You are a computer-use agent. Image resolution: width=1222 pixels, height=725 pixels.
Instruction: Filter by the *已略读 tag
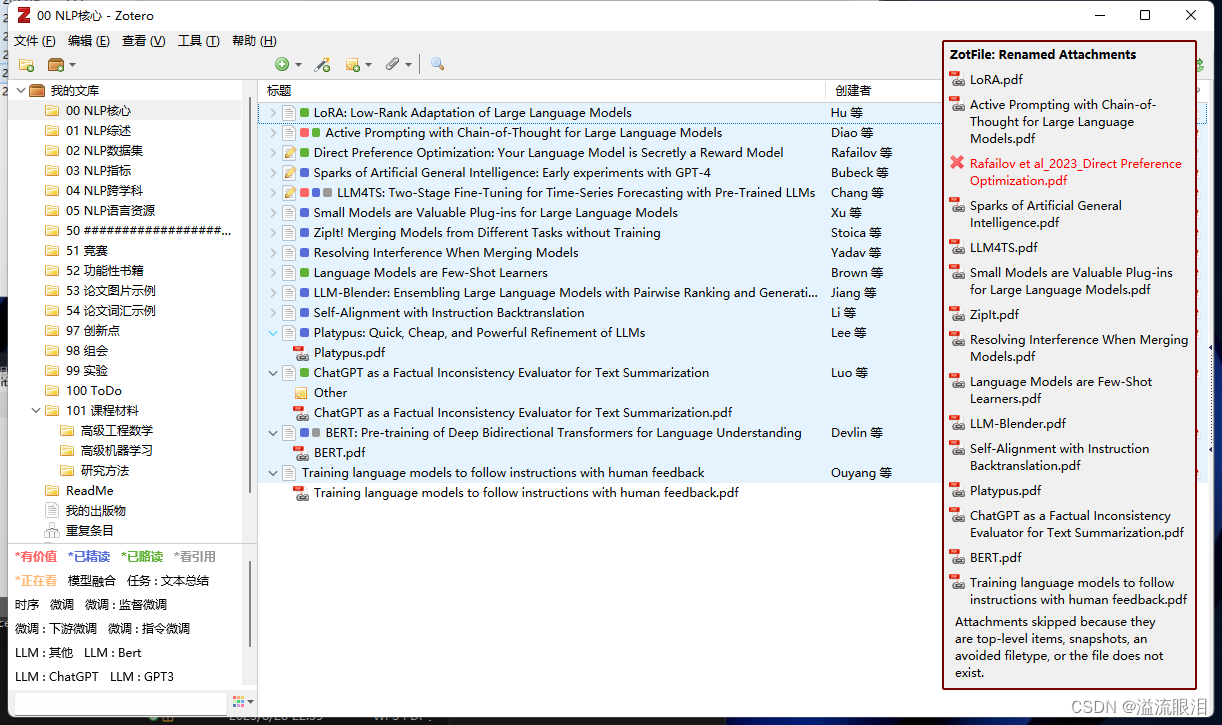click(142, 557)
